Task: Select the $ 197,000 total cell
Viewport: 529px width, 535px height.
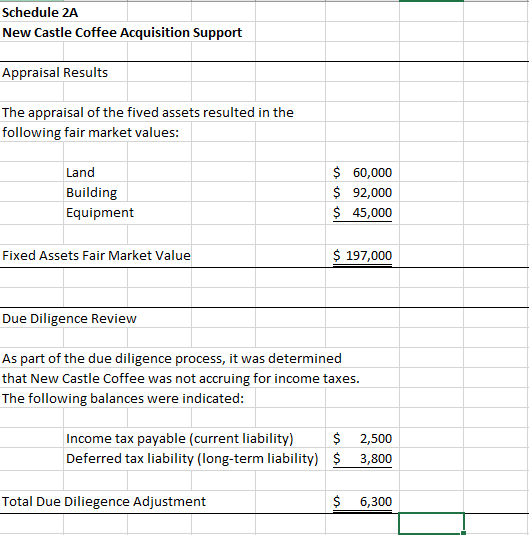Action: 362,256
